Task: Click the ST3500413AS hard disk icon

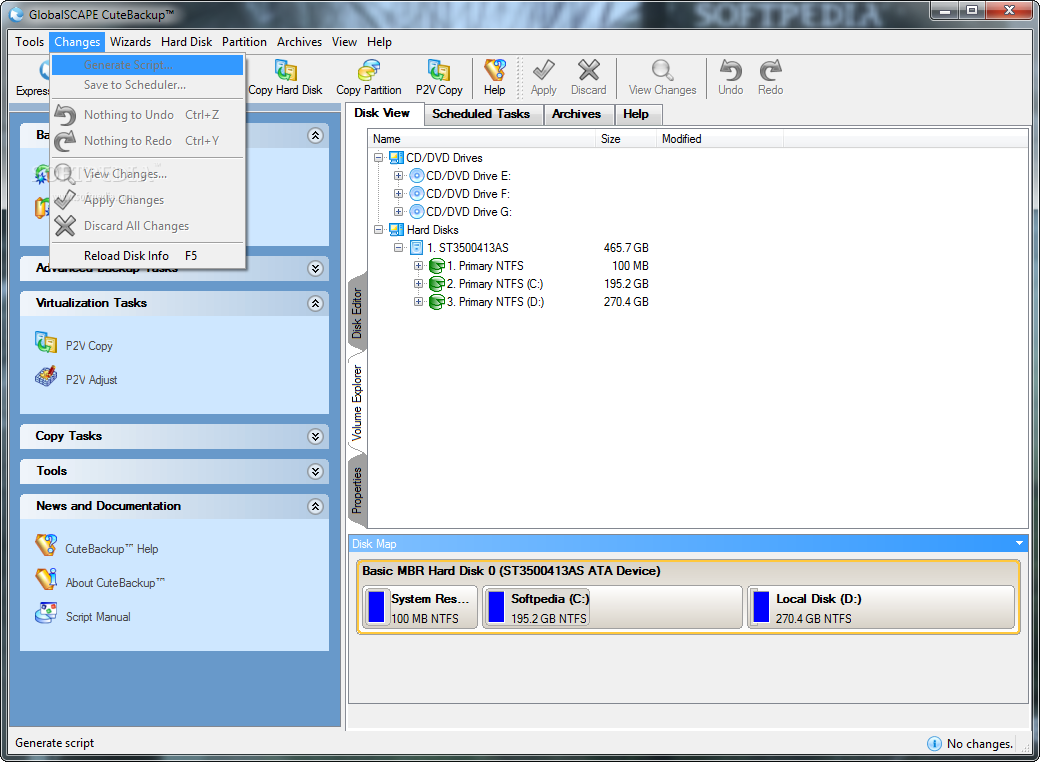Action: pyautogui.click(x=417, y=248)
